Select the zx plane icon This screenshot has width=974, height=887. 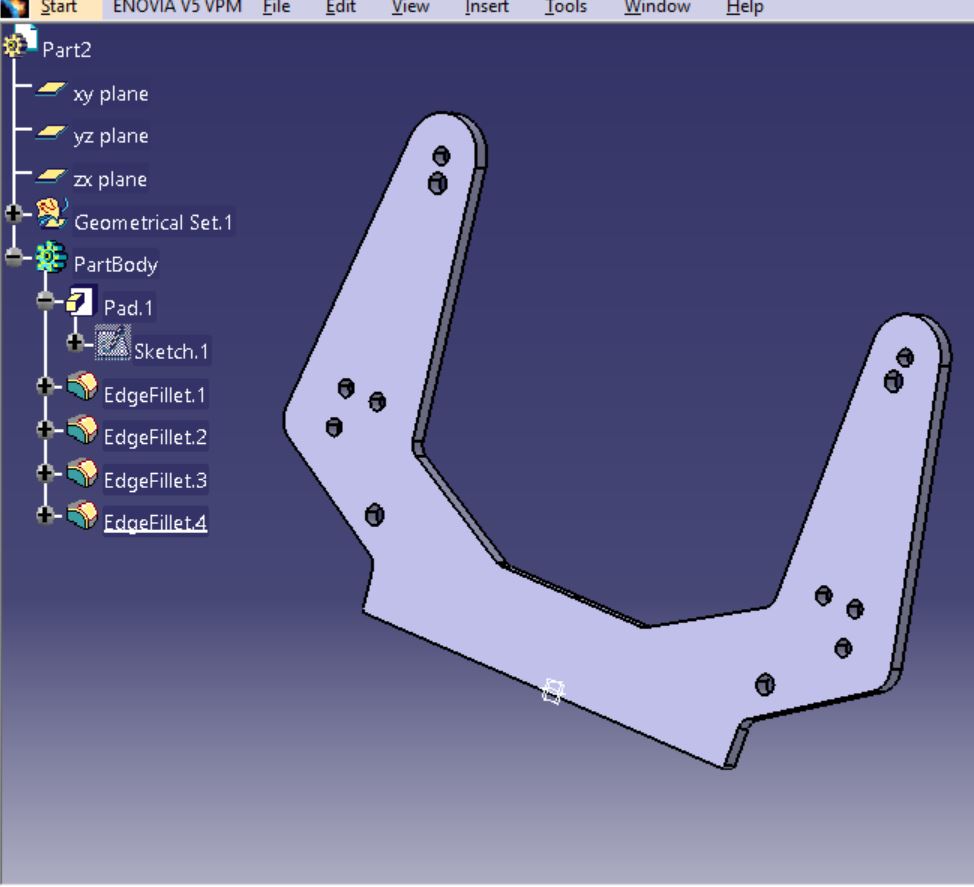pos(51,177)
